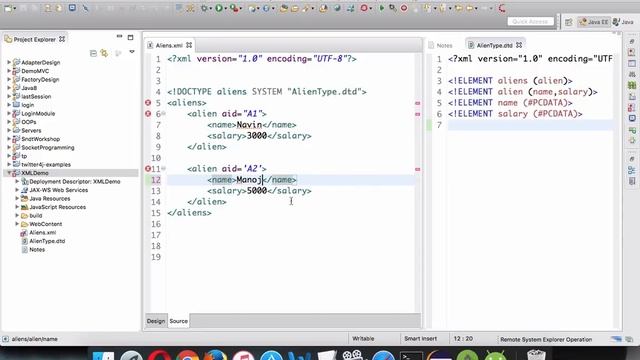
Task: Click the Debug gear toolbar icon
Action: click(203, 8)
